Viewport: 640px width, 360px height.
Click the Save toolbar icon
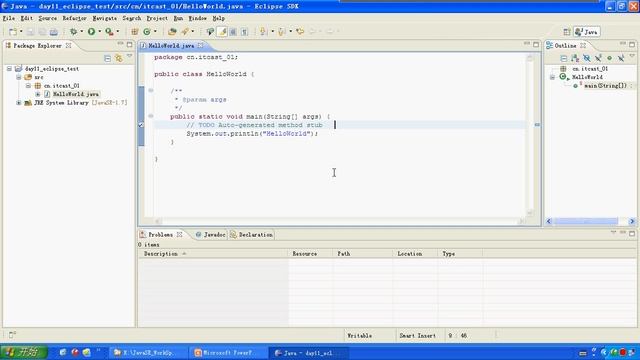[x=30, y=31]
